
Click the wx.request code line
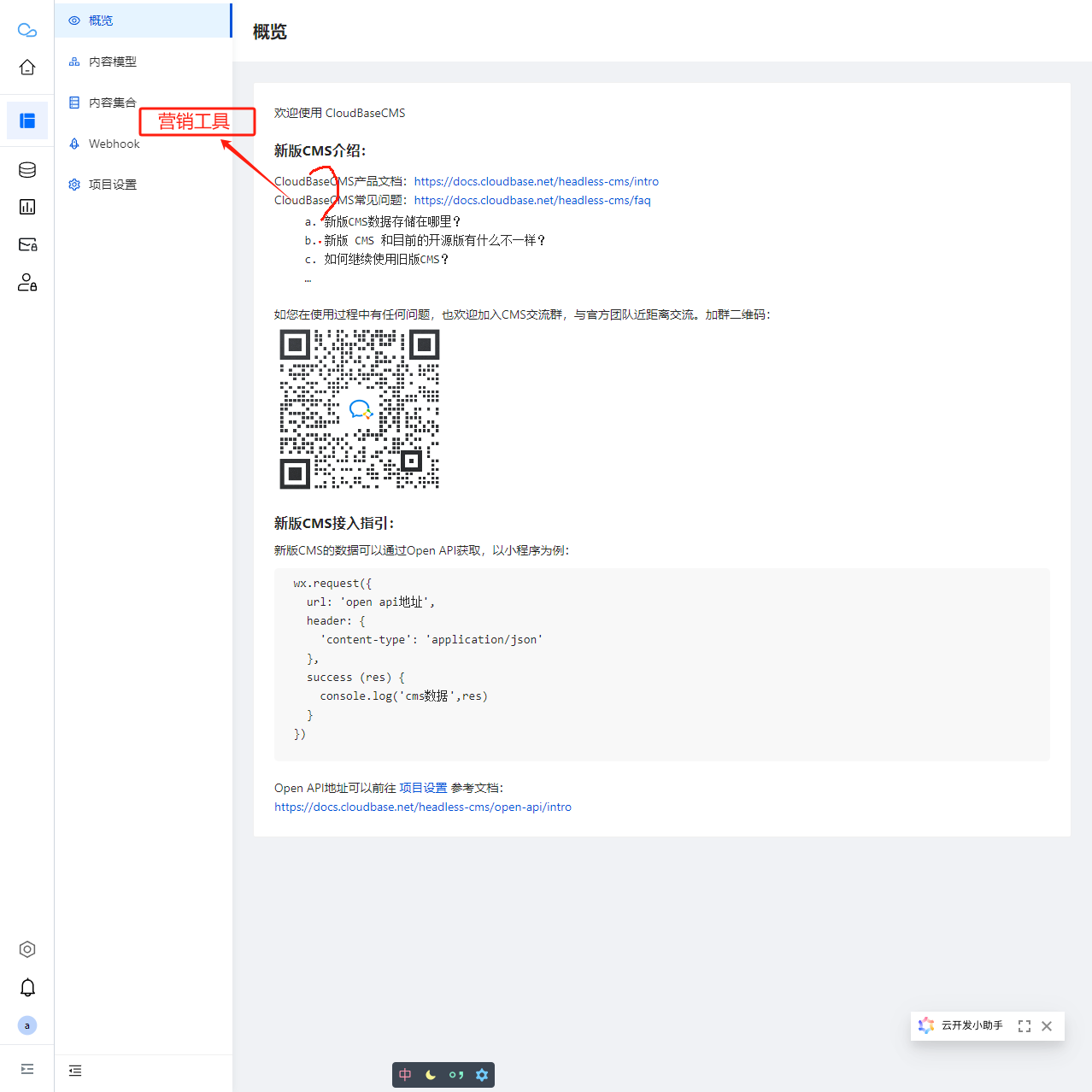click(x=332, y=584)
